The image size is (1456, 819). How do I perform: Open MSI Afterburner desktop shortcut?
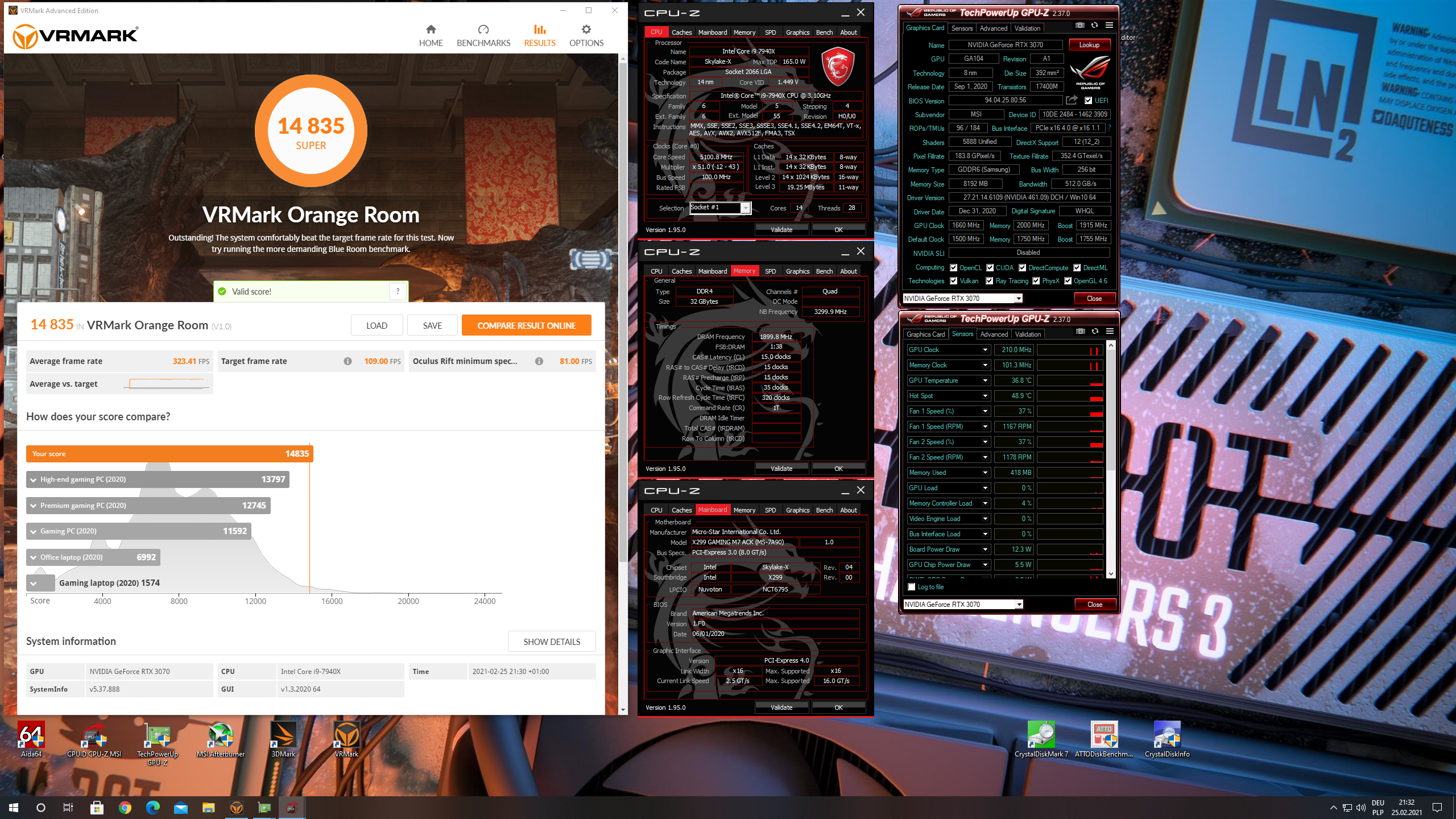(x=221, y=739)
